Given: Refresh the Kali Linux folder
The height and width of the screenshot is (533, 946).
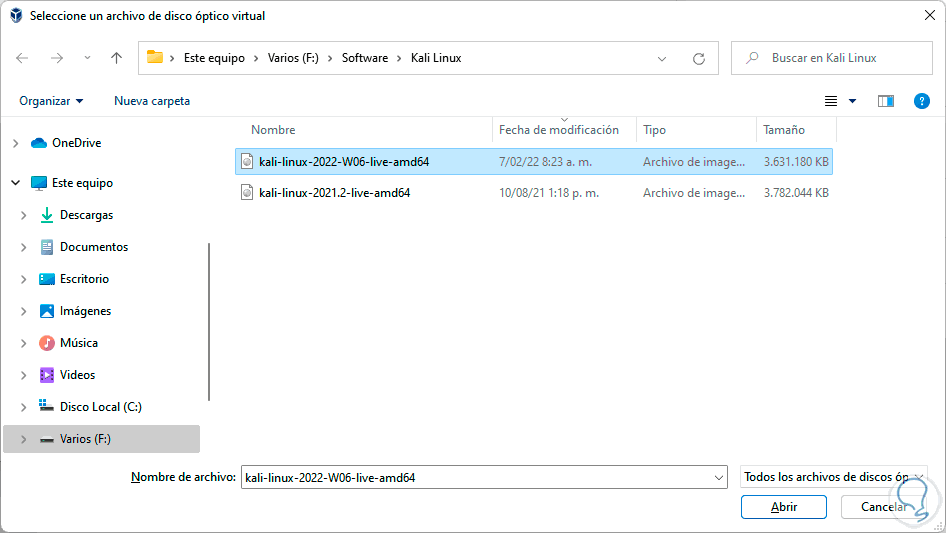Looking at the screenshot, I should click(x=699, y=58).
